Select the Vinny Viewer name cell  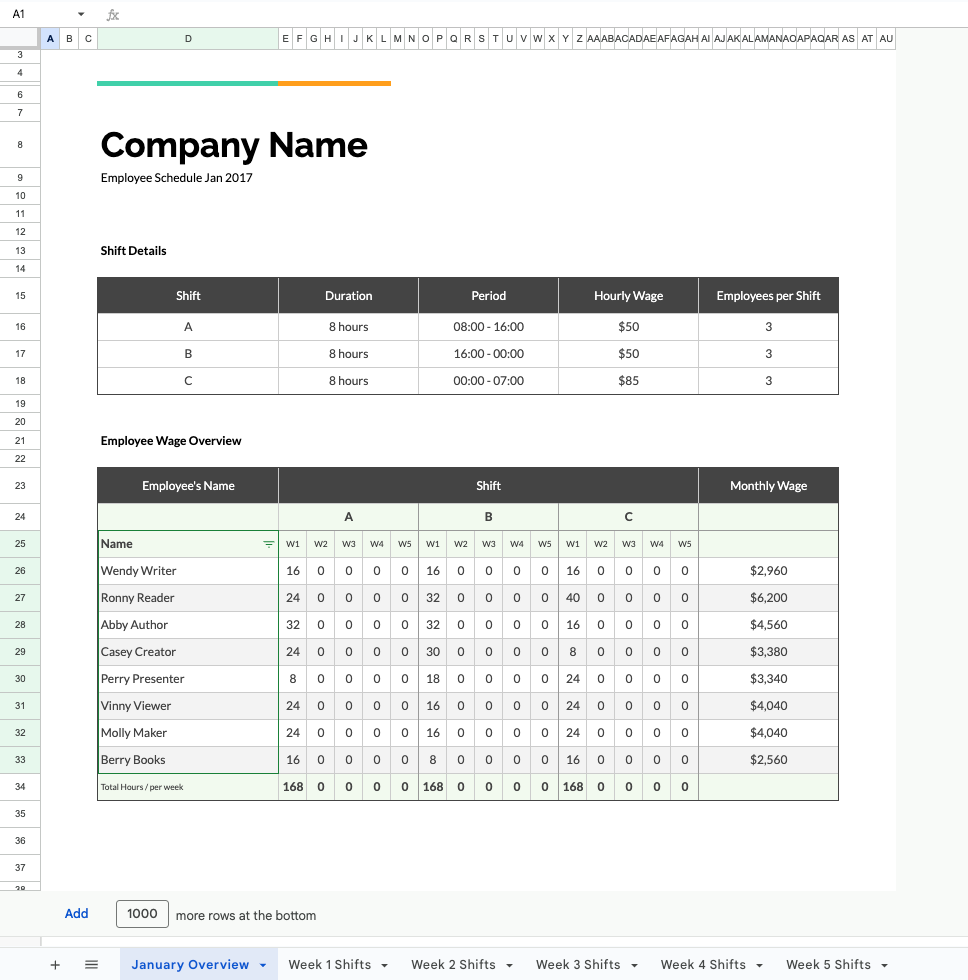tap(188, 706)
